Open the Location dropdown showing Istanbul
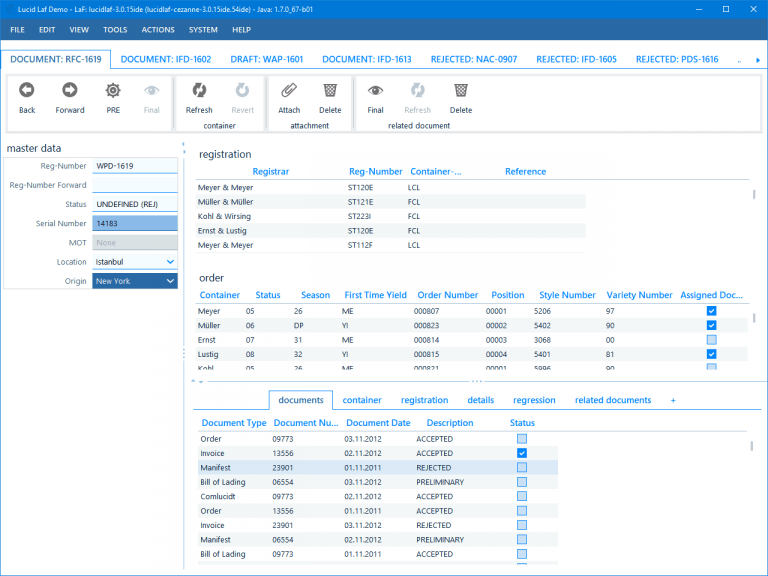The width and height of the screenshot is (768, 576). tap(170, 262)
